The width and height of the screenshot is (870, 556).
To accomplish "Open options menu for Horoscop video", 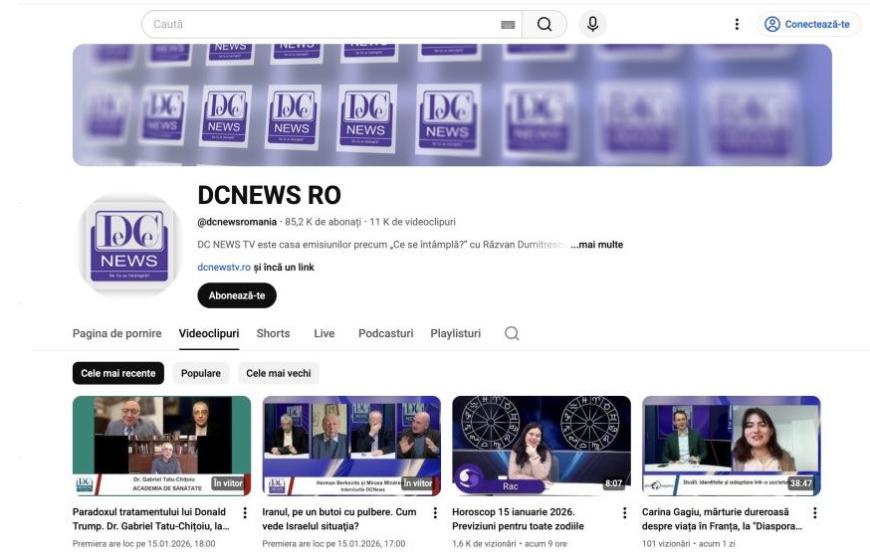I will click(x=625, y=513).
